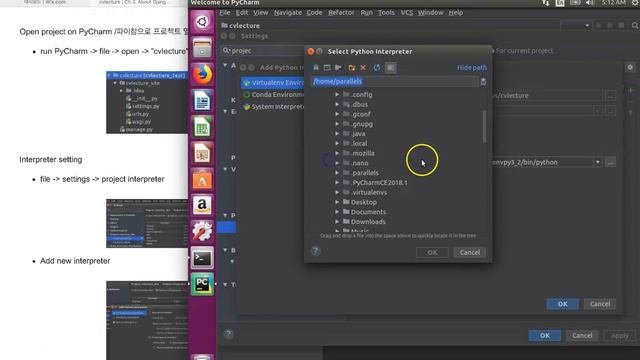Viewport: 640px width, 360px height.
Task: Open the Tools menu
Action: coord(386,13)
